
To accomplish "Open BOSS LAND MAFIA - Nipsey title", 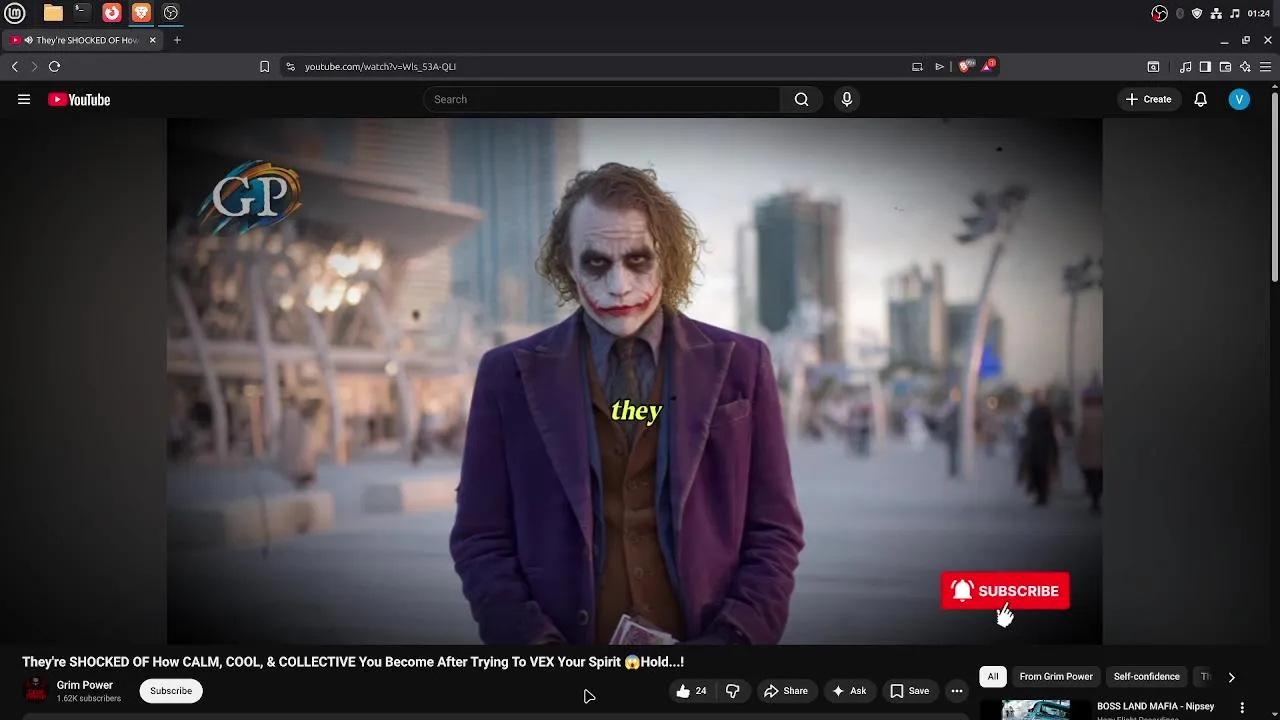I will [x=1155, y=706].
